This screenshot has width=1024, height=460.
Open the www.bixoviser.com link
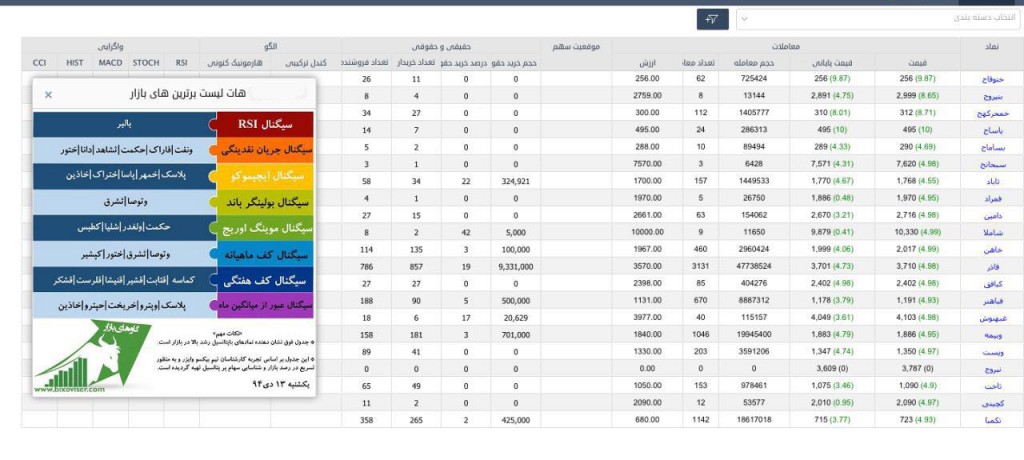click(69, 389)
